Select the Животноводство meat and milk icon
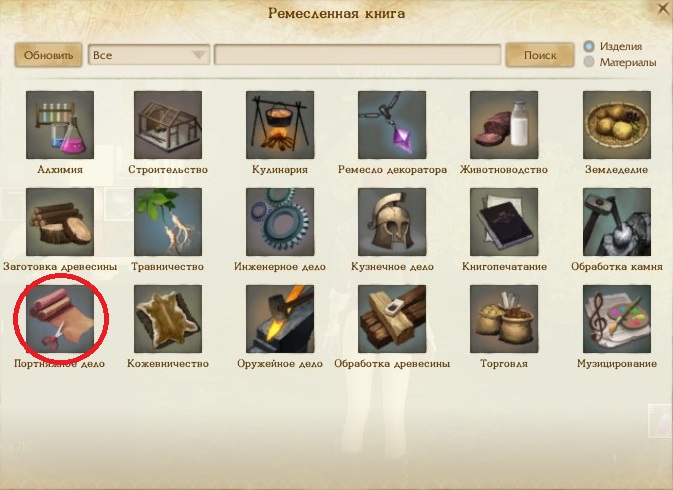The image size is (673, 490). click(x=504, y=125)
